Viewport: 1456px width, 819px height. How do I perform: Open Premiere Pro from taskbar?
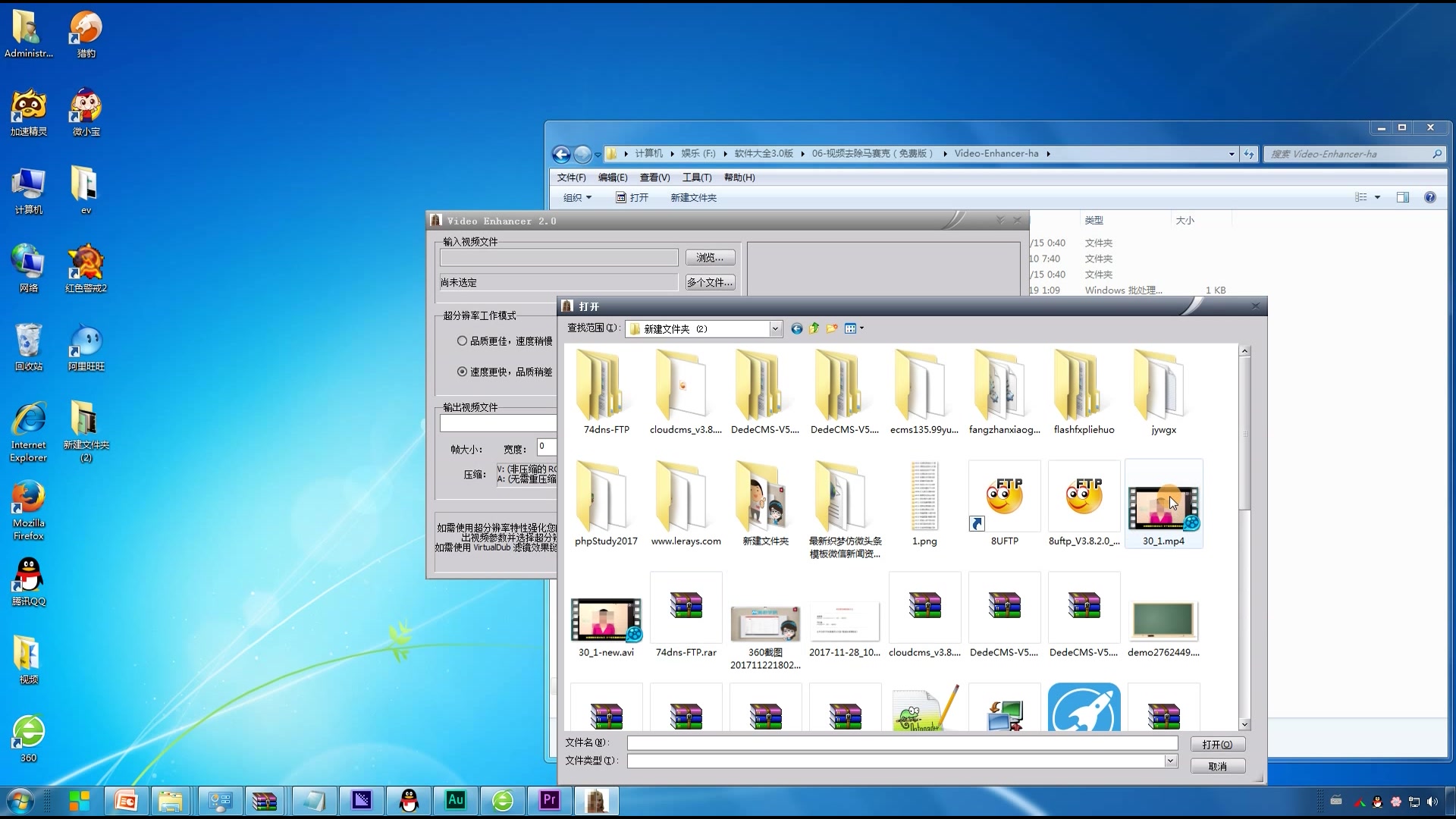pos(550,801)
